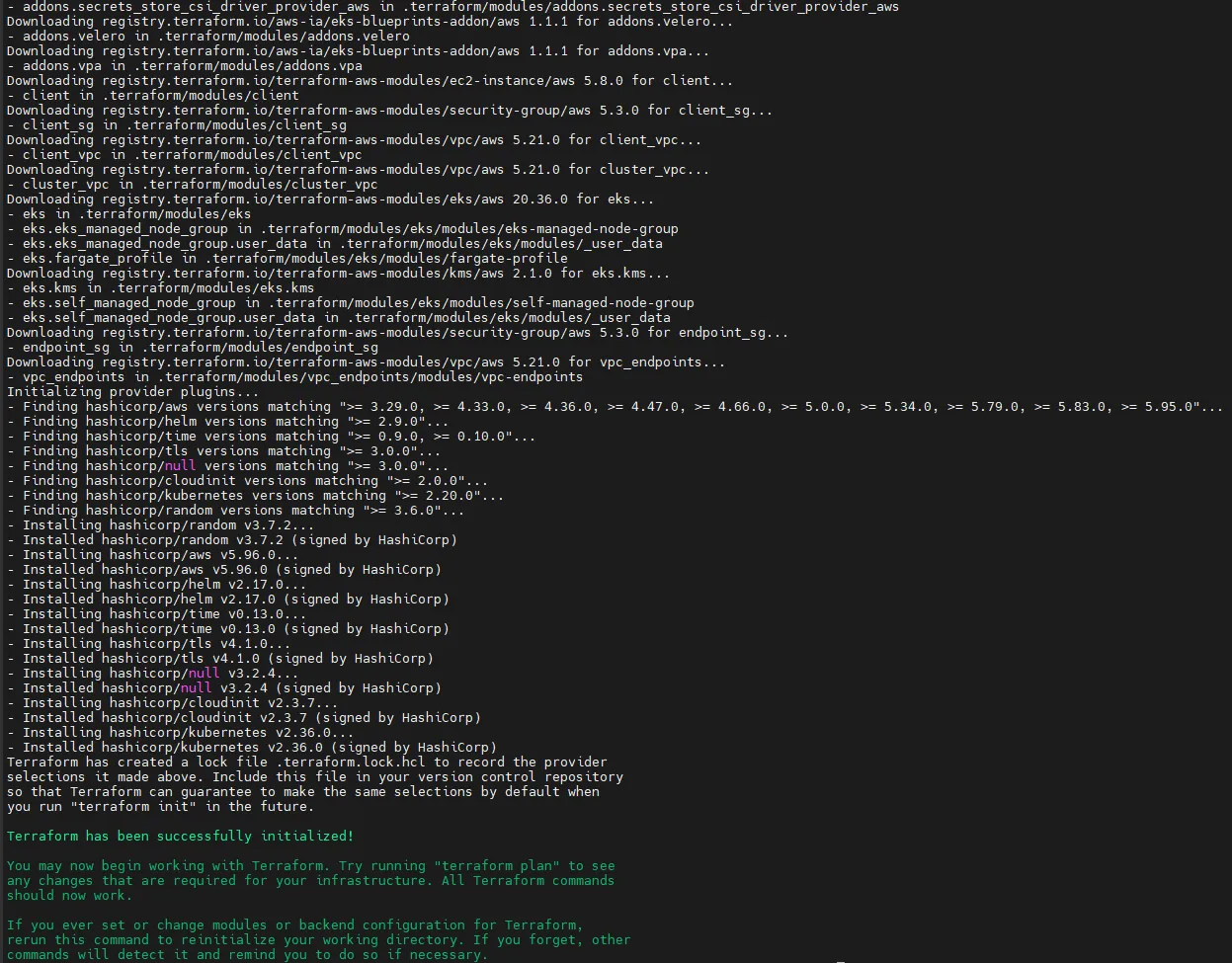Click the '- eks.eks_managed_node_group in' line
Screen dimensions: 1232x963
pyautogui.click(x=343, y=229)
